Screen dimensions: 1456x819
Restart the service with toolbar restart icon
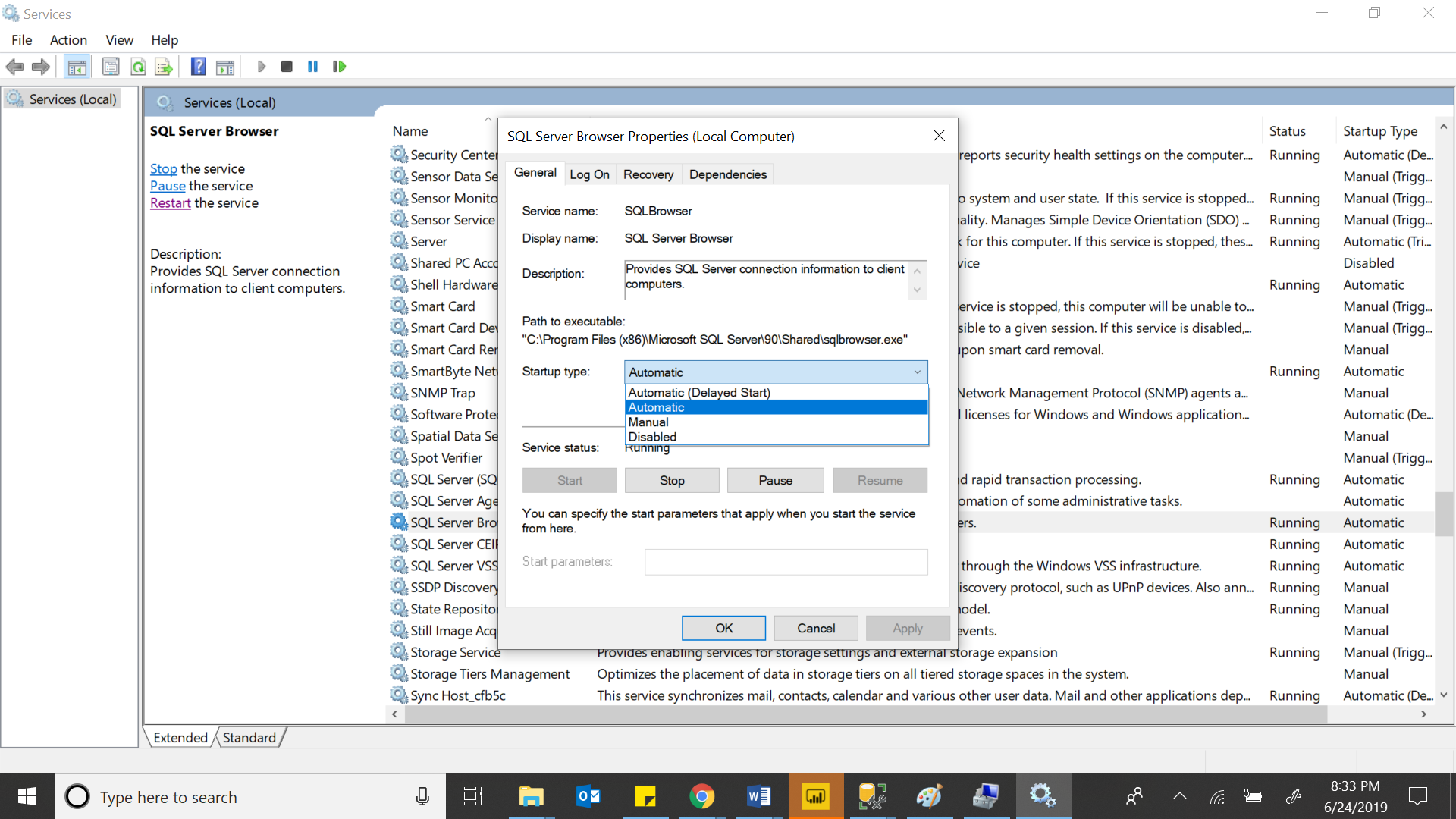pyautogui.click(x=339, y=66)
